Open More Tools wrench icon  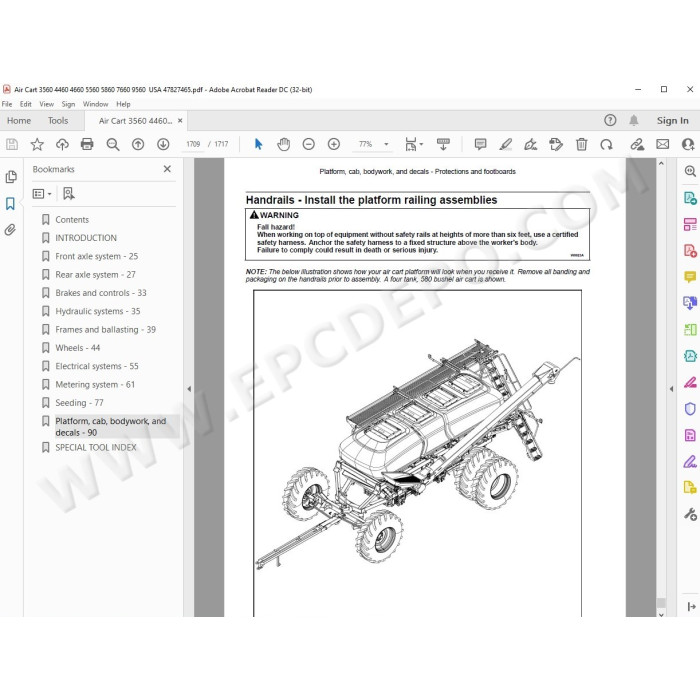(690, 514)
